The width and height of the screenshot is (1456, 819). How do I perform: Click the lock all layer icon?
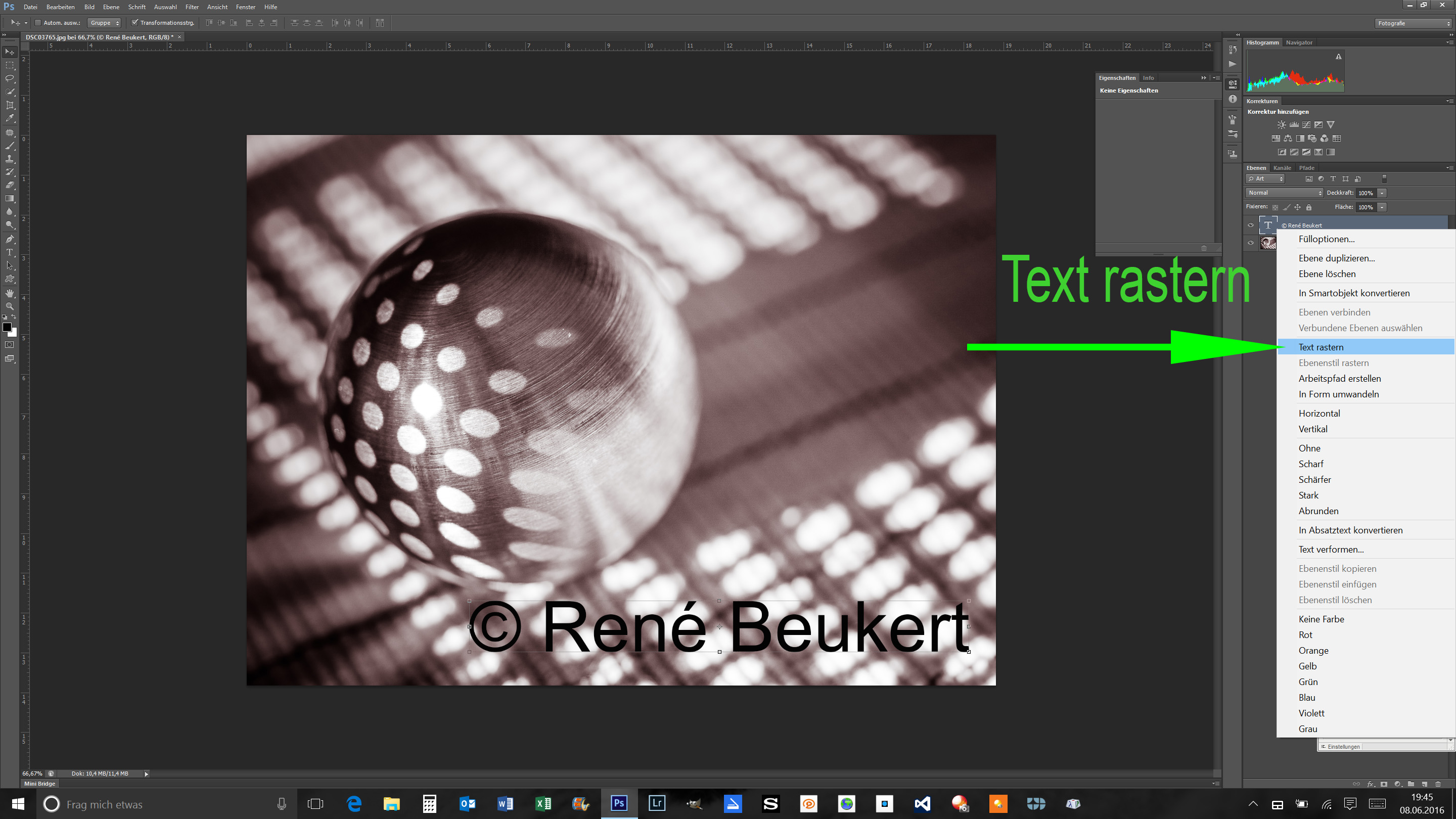pyautogui.click(x=1309, y=207)
